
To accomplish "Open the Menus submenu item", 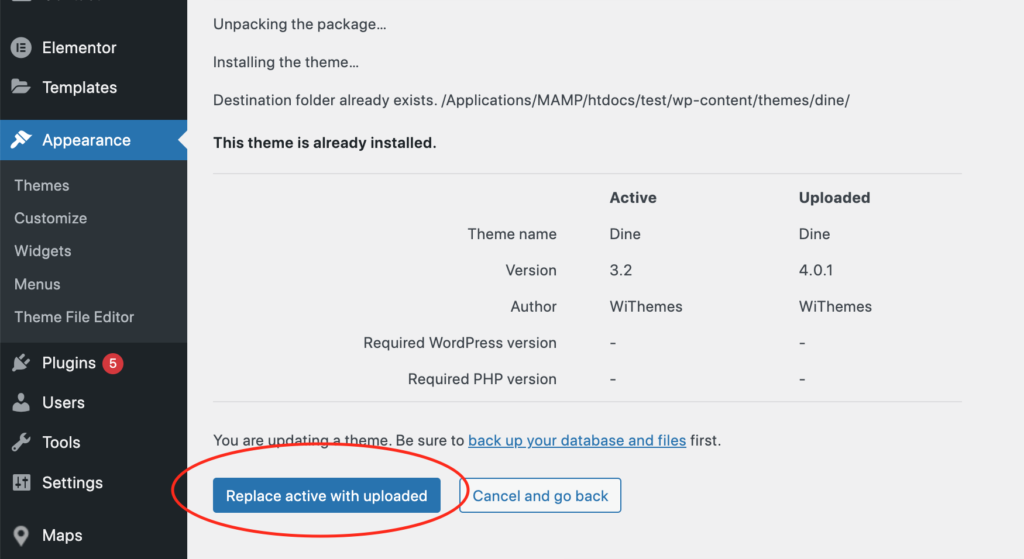I will [37, 284].
